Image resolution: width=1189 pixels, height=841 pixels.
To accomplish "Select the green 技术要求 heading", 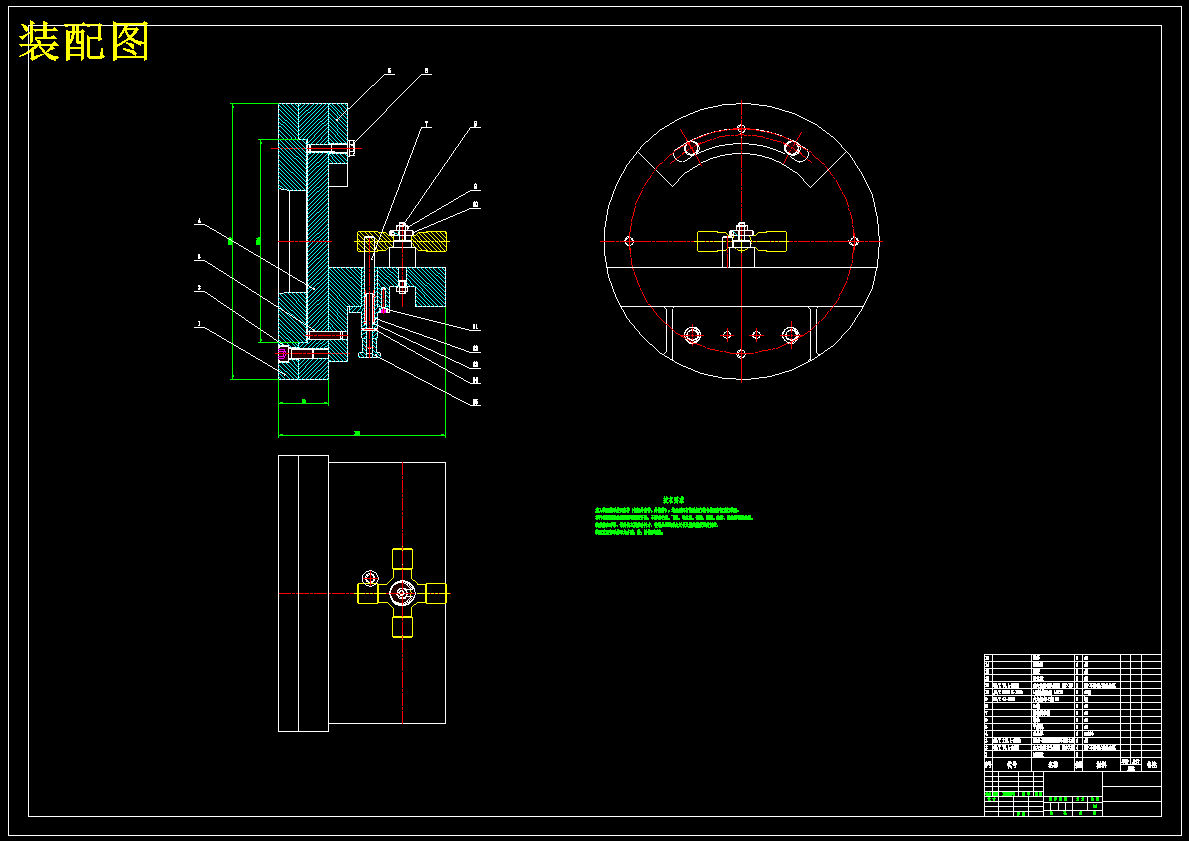I will (x=673, y=501).
